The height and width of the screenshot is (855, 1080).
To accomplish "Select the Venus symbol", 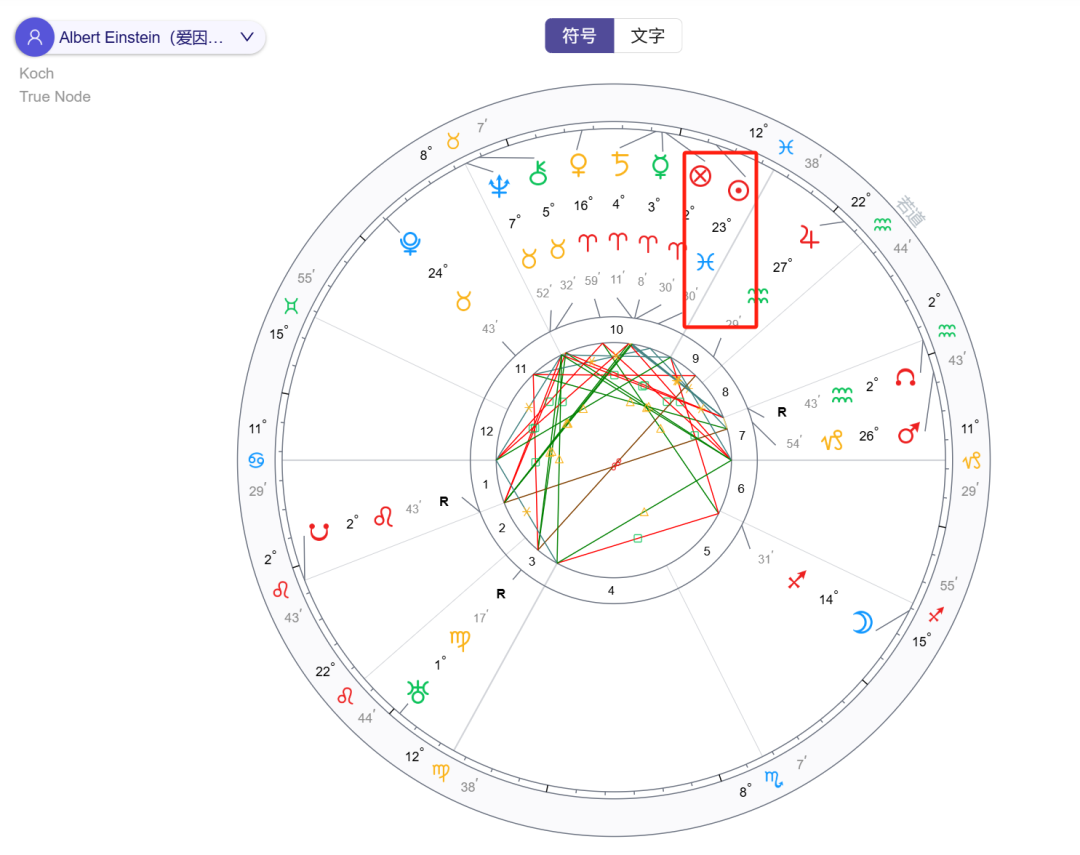I will point(578,164).
